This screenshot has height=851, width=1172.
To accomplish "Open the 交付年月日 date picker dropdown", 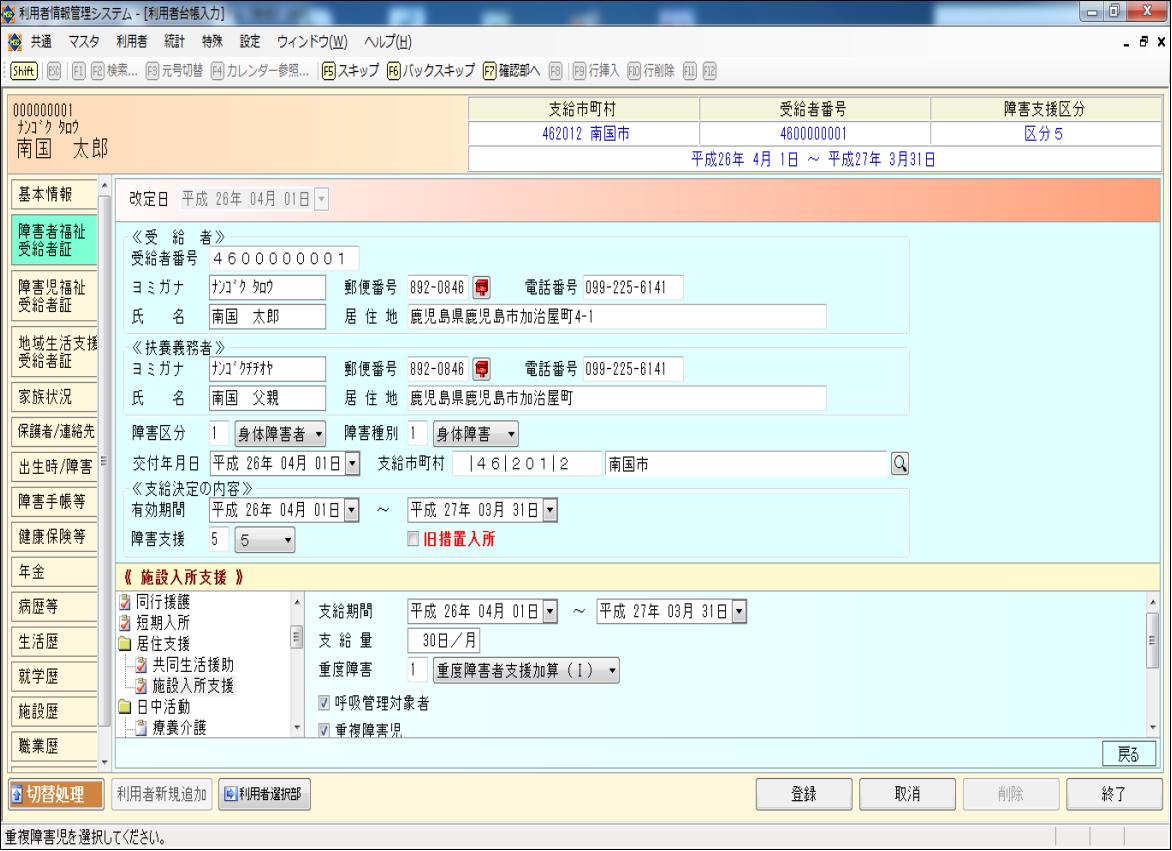I will coord(352,463).
